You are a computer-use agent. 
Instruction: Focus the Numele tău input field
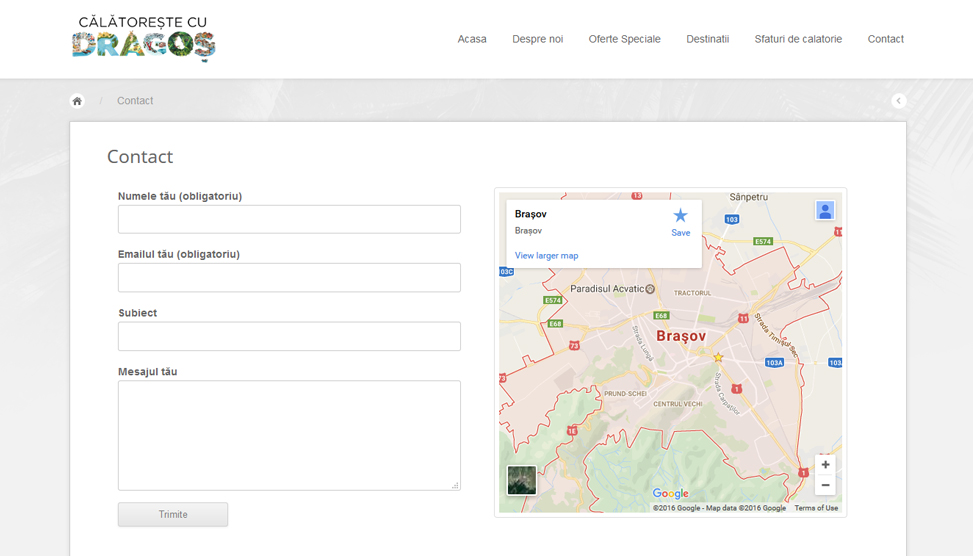coord(289,219)
